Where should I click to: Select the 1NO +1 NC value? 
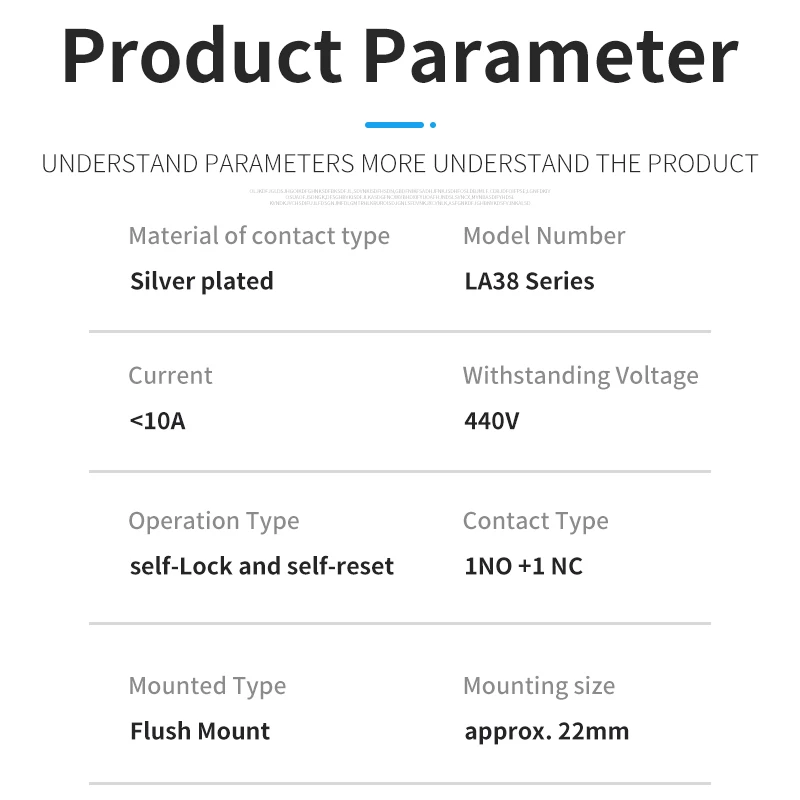point(523,566)
